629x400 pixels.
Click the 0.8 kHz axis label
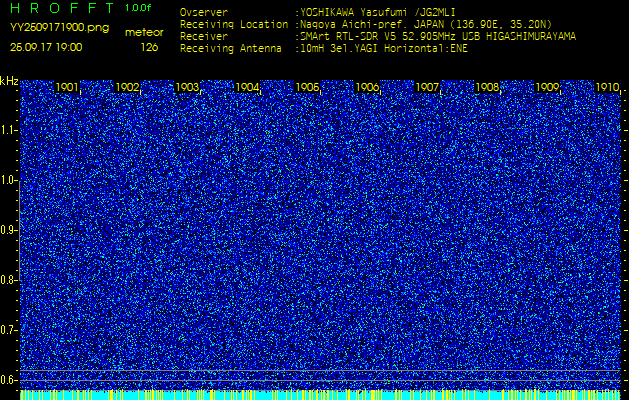tap(9, 280)
